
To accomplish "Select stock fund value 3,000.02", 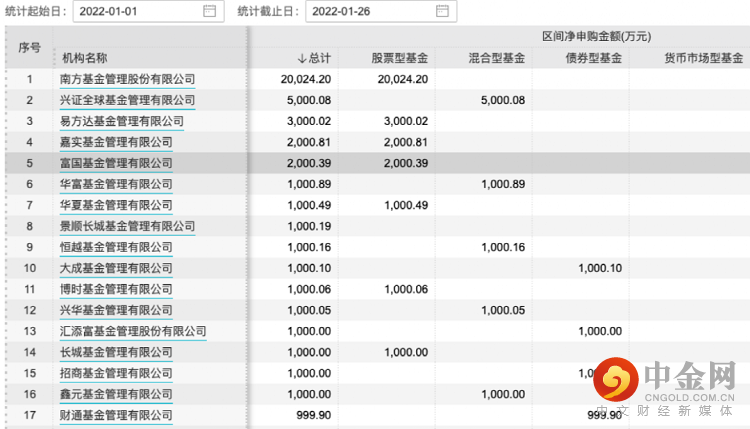I will [406, 121].
